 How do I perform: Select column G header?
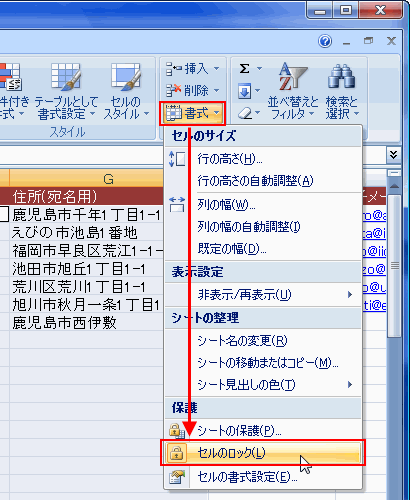pos(108,179)
